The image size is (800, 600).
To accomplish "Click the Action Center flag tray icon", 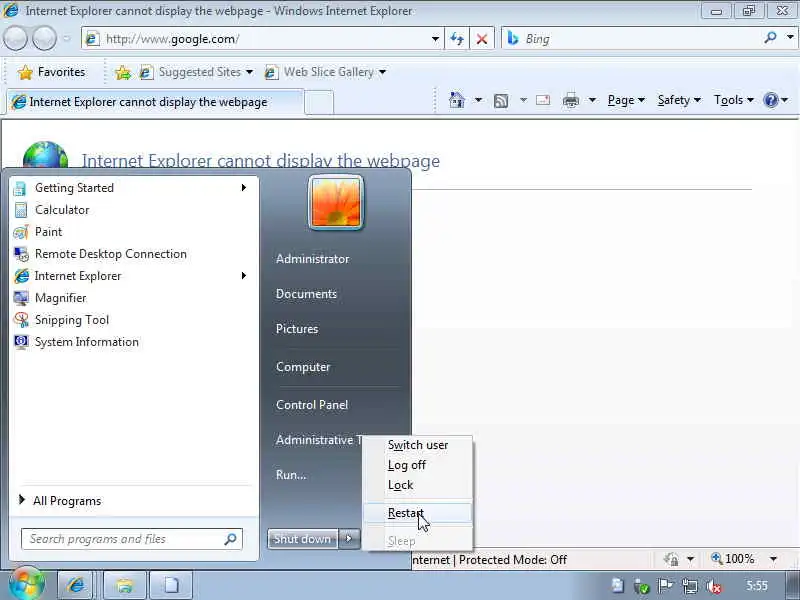I will (665, 586).
